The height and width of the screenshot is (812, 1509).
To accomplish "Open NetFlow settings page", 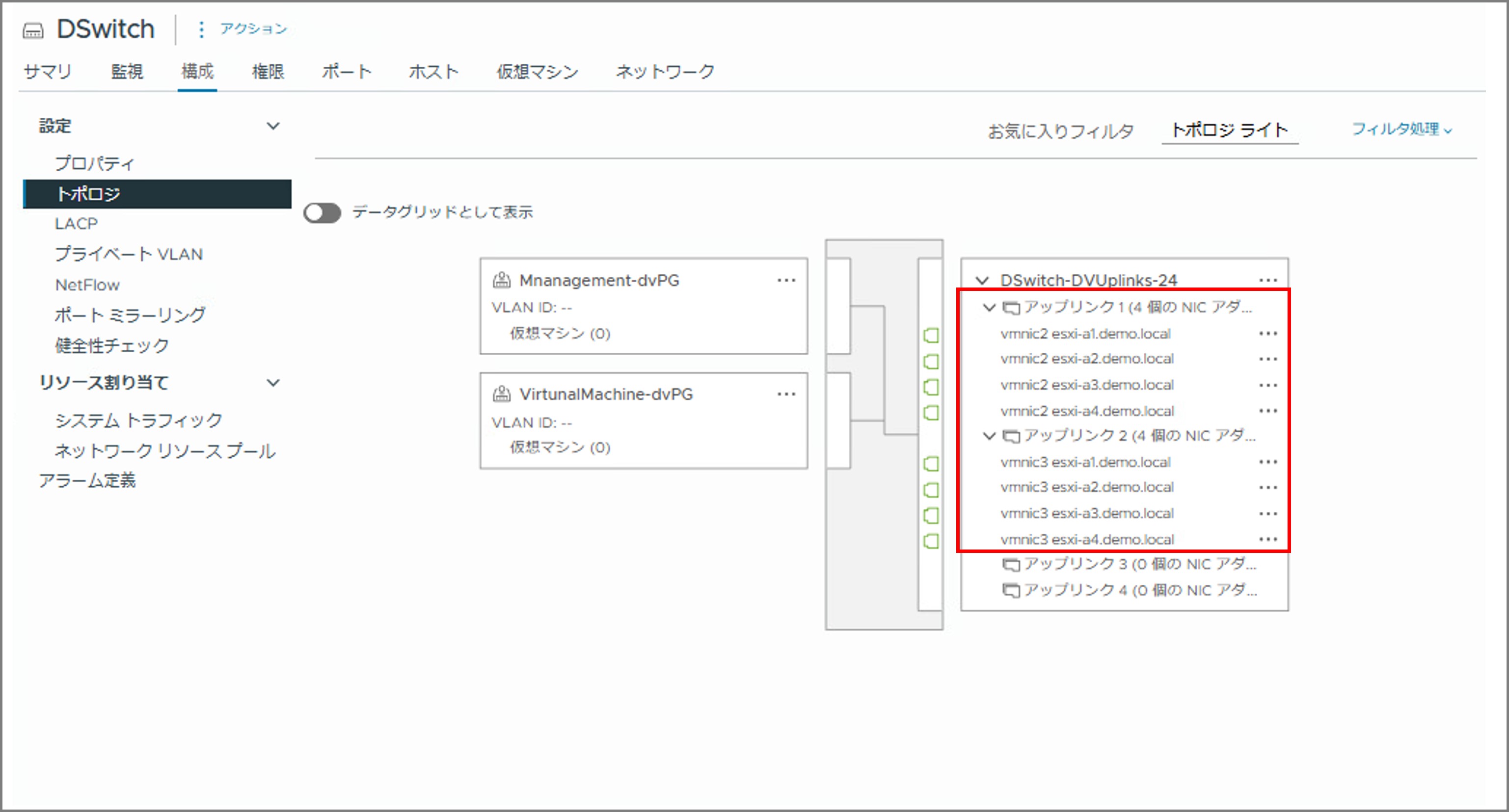I will 87,285.
